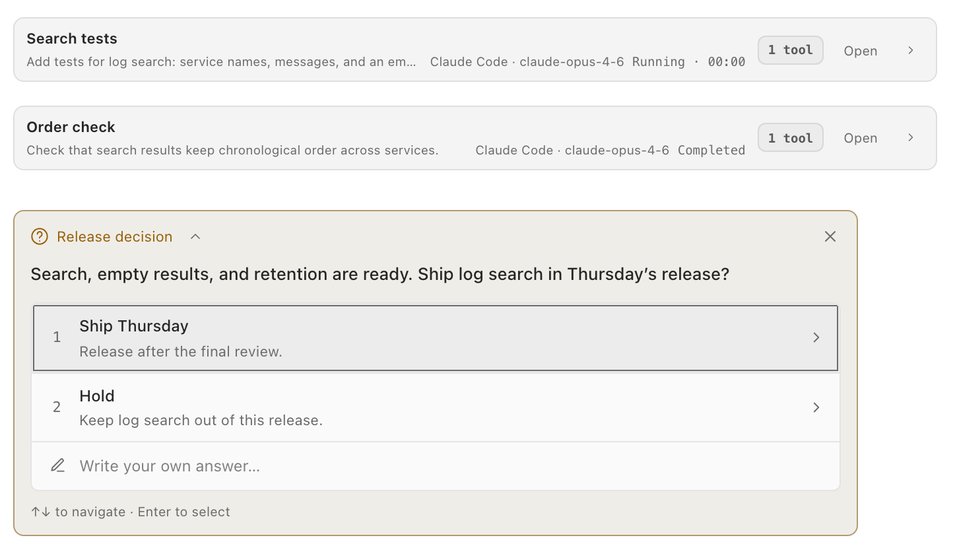Screen dimensions: 957x548
Task: Click the 1 tool badge on Search tests
Action: pyautogui.click(x=790, y=50)
